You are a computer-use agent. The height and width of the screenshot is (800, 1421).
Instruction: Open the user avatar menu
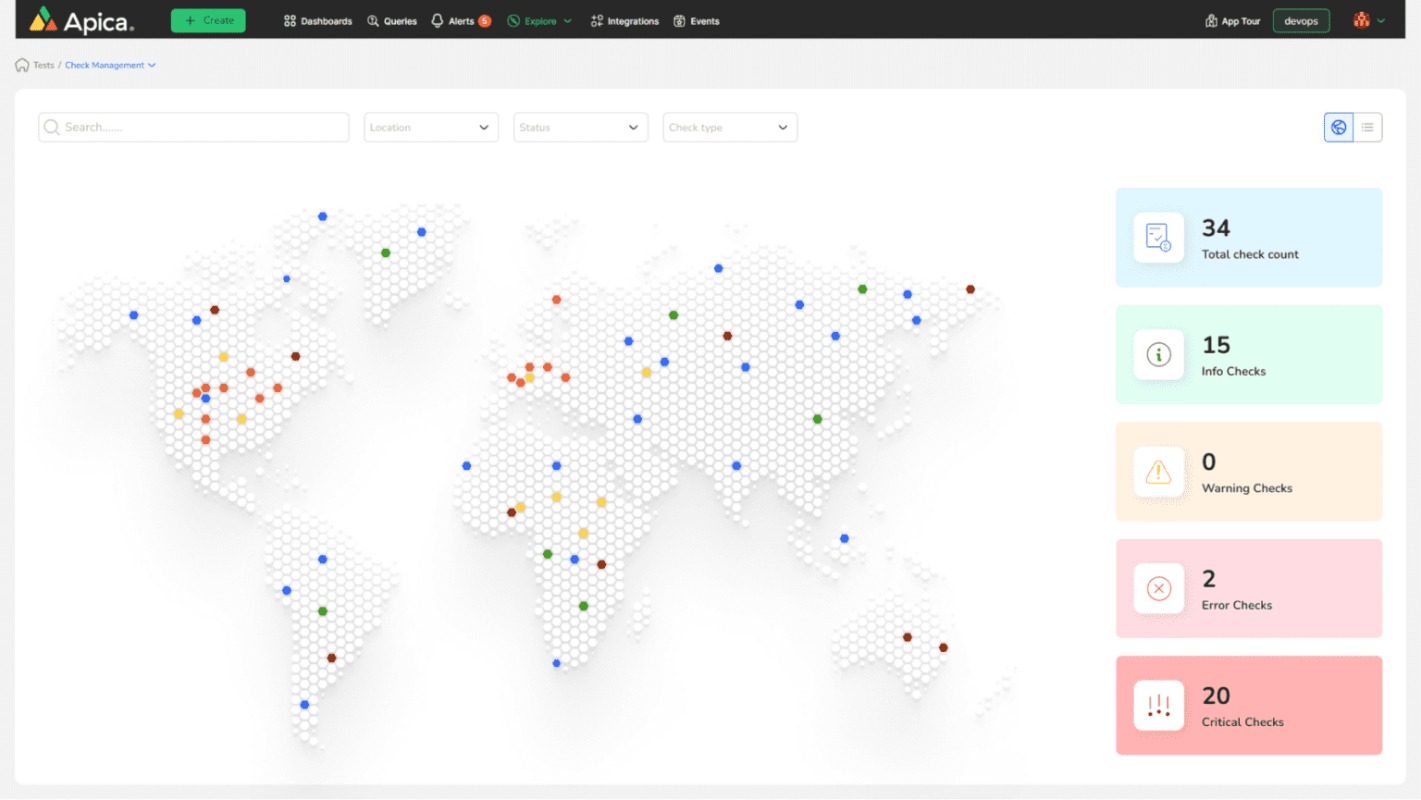pyautogui.click(x=1368, y=20)
